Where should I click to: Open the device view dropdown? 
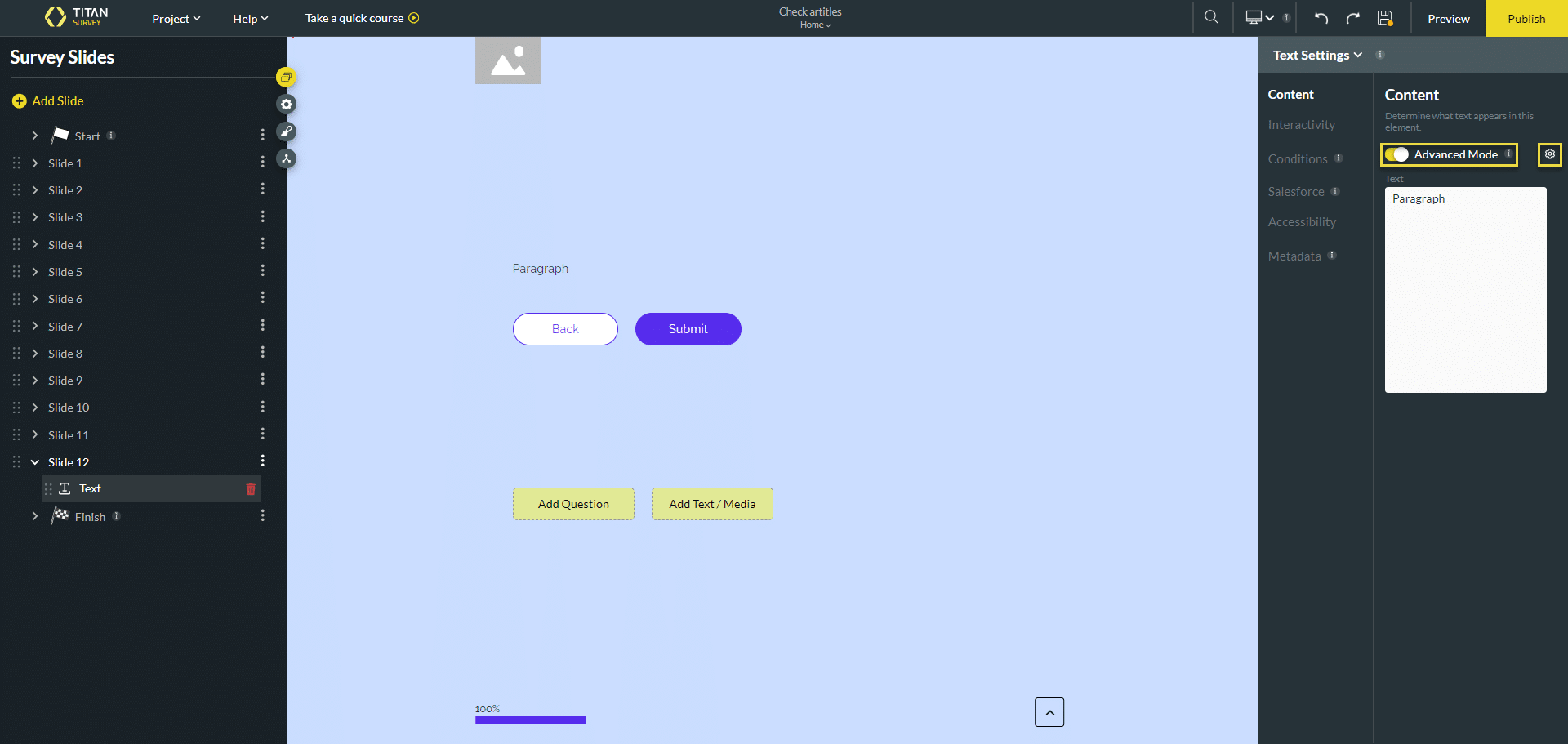1259,18
